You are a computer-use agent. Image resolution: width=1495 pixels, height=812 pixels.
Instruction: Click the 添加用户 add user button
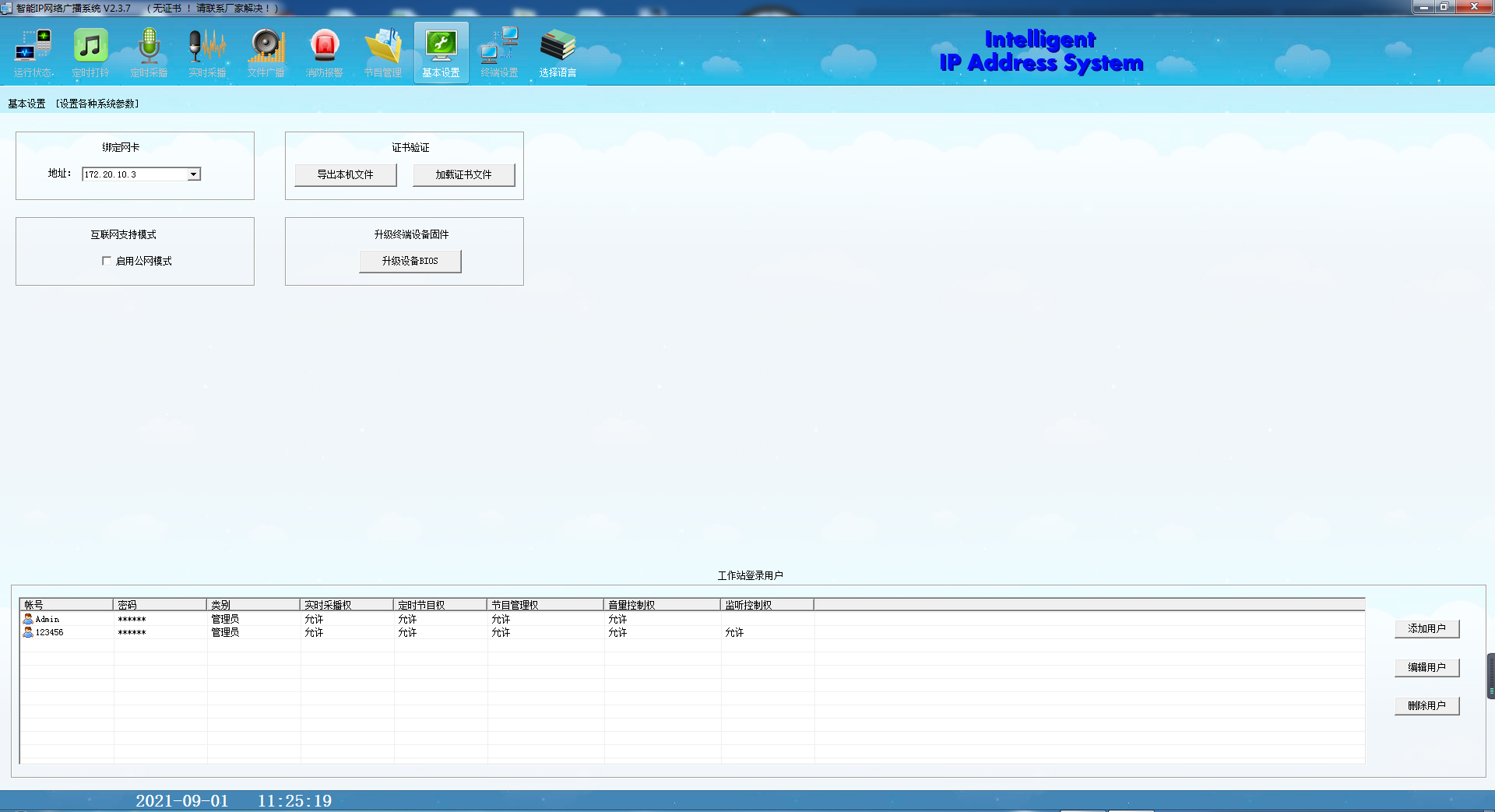point(1426,628)
